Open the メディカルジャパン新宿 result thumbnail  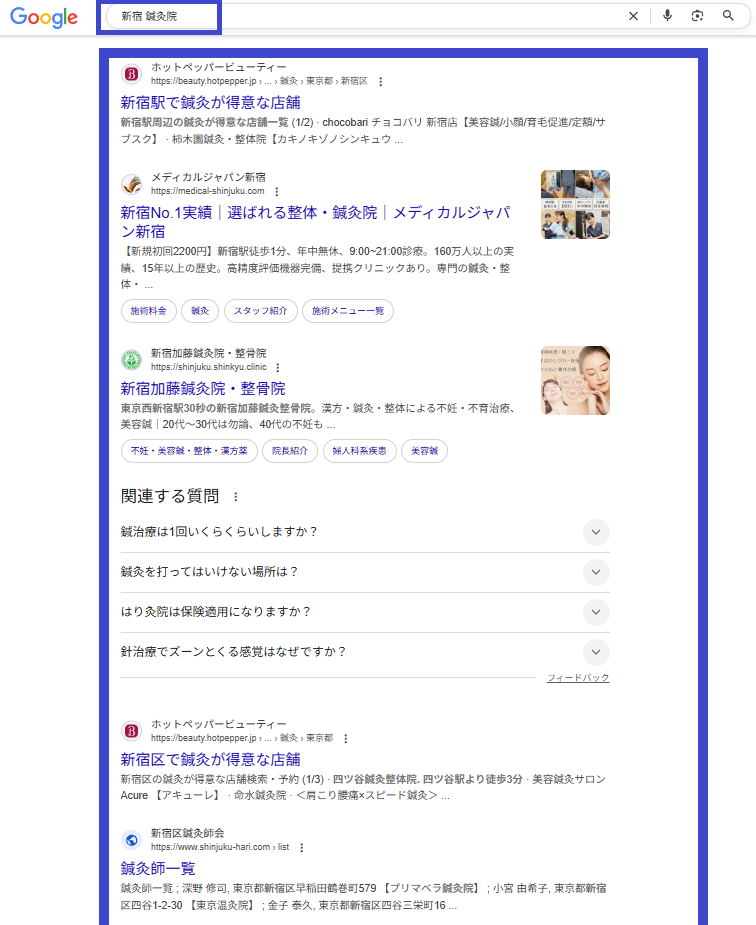[576, 205]
